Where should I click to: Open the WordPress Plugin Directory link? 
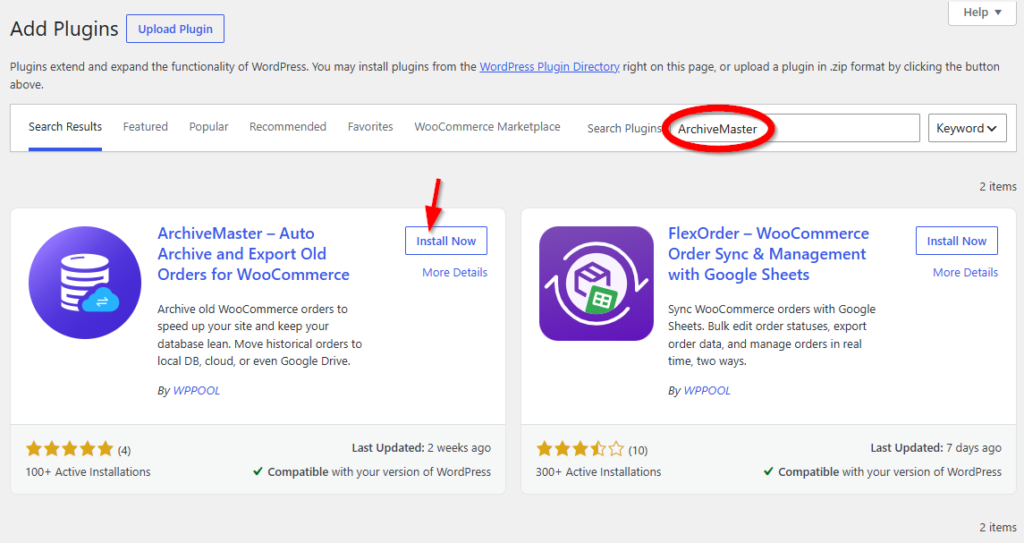coord(549,67)
